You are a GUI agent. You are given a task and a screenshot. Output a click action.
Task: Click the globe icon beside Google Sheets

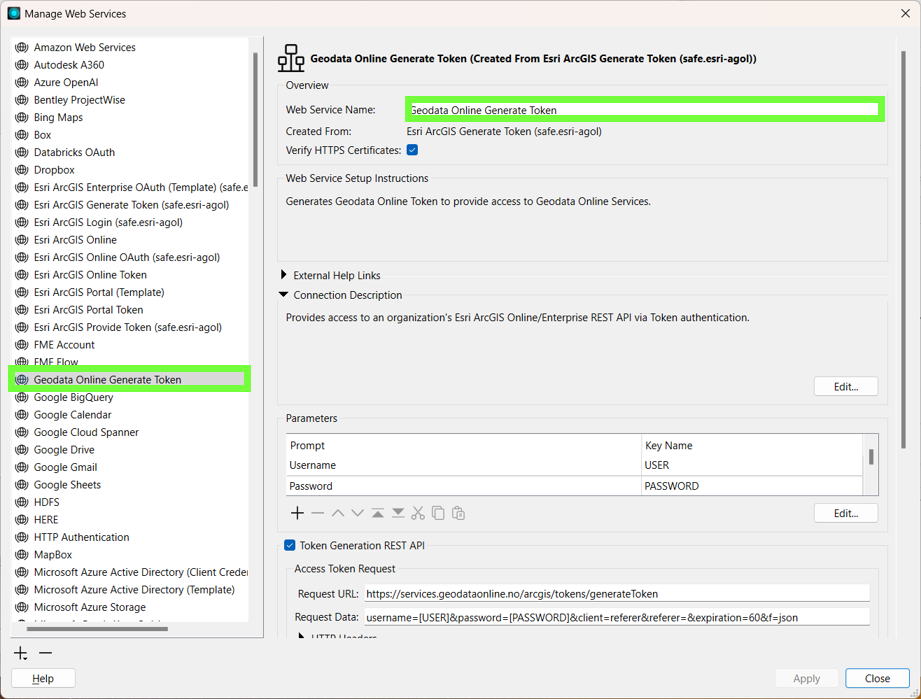pyautogui.click(x=22, y=485)
